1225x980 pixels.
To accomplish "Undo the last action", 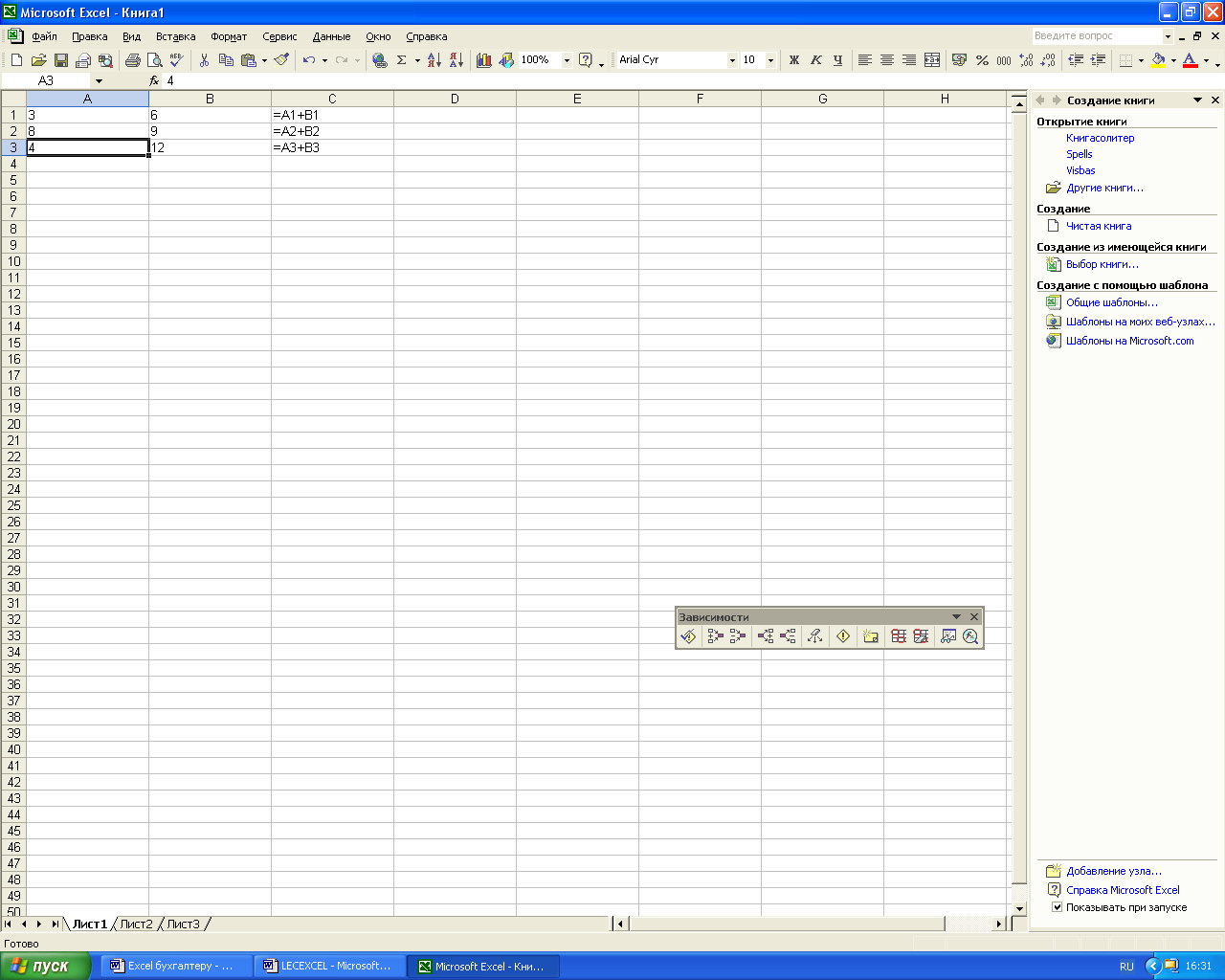I will click(x=308, y=60).
